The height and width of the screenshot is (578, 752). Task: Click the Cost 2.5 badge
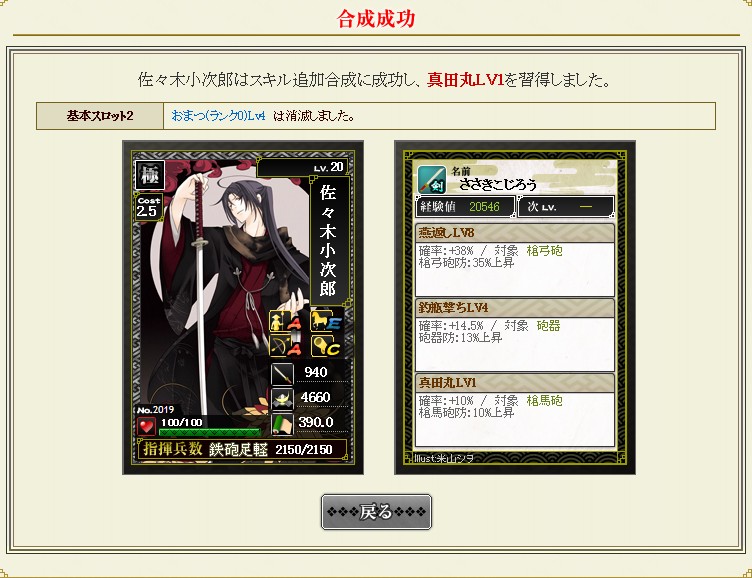tap(148, 207)
